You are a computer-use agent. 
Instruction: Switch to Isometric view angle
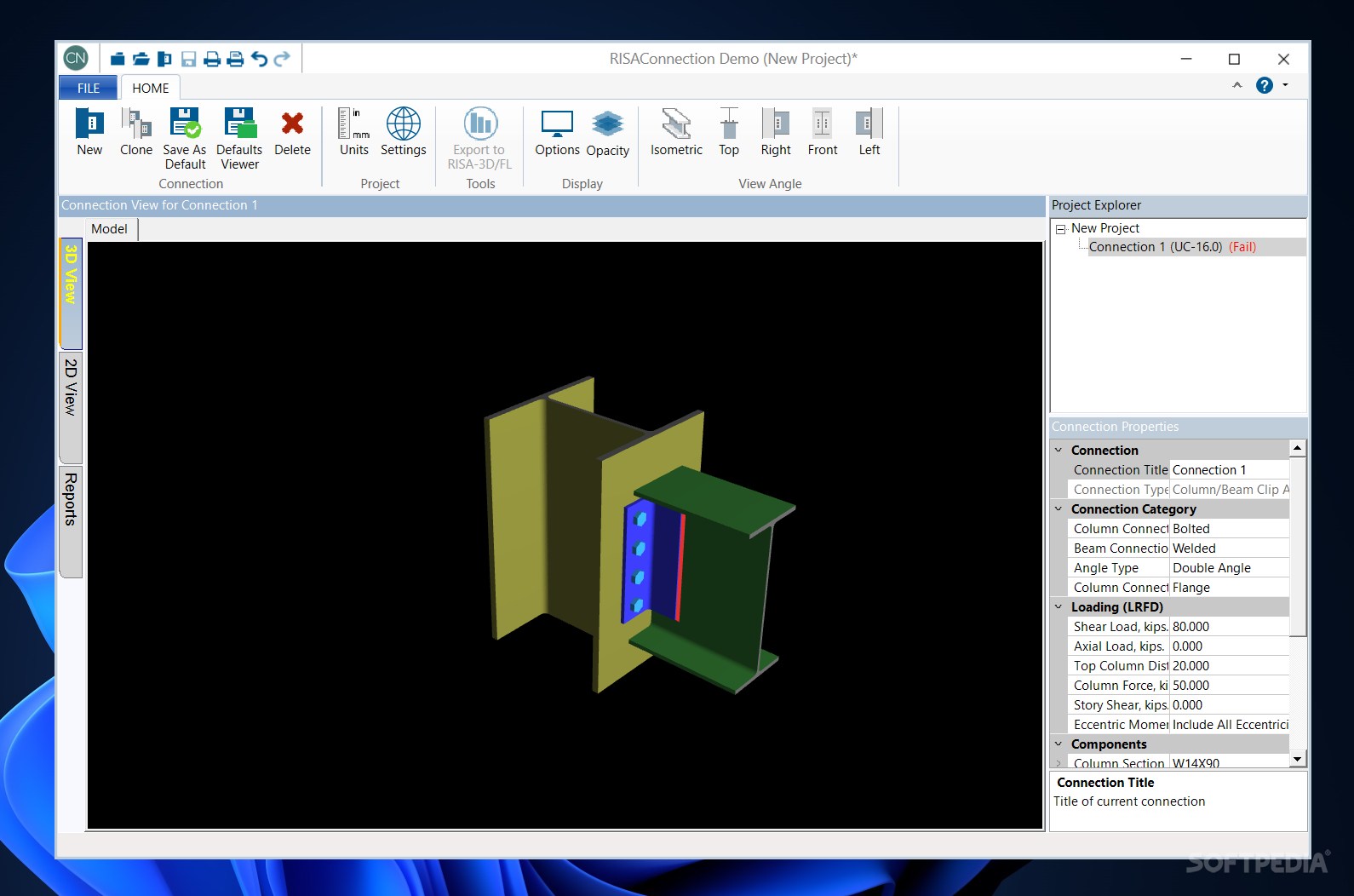point(676,132)
